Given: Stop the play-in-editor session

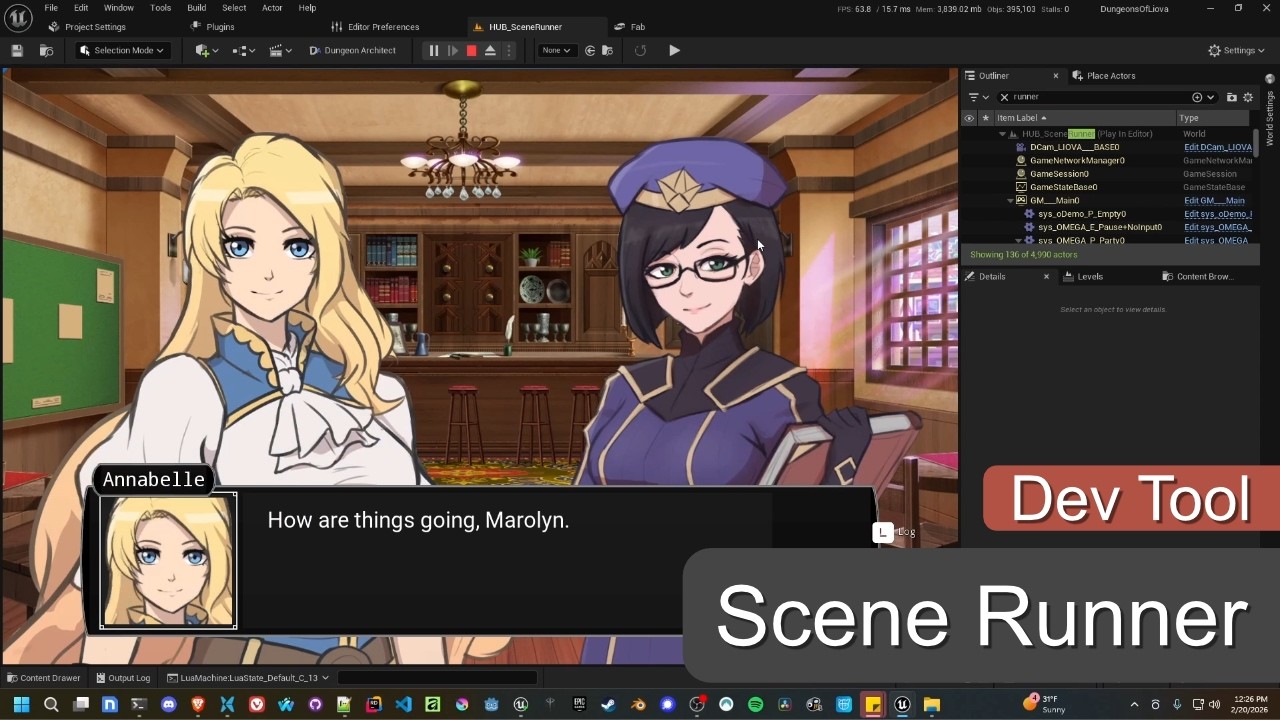Looking at the screenshot, I should pyautogui.click(x=472, y=50).
